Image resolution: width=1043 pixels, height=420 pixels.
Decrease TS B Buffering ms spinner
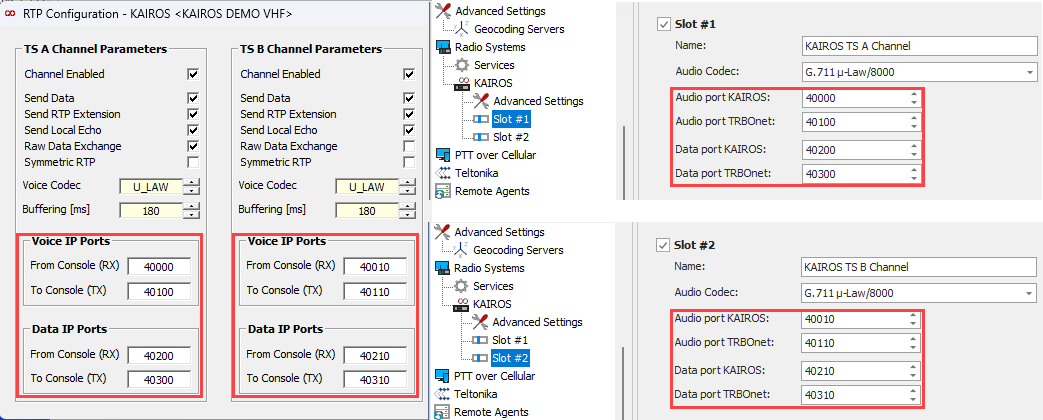[409, 215]
